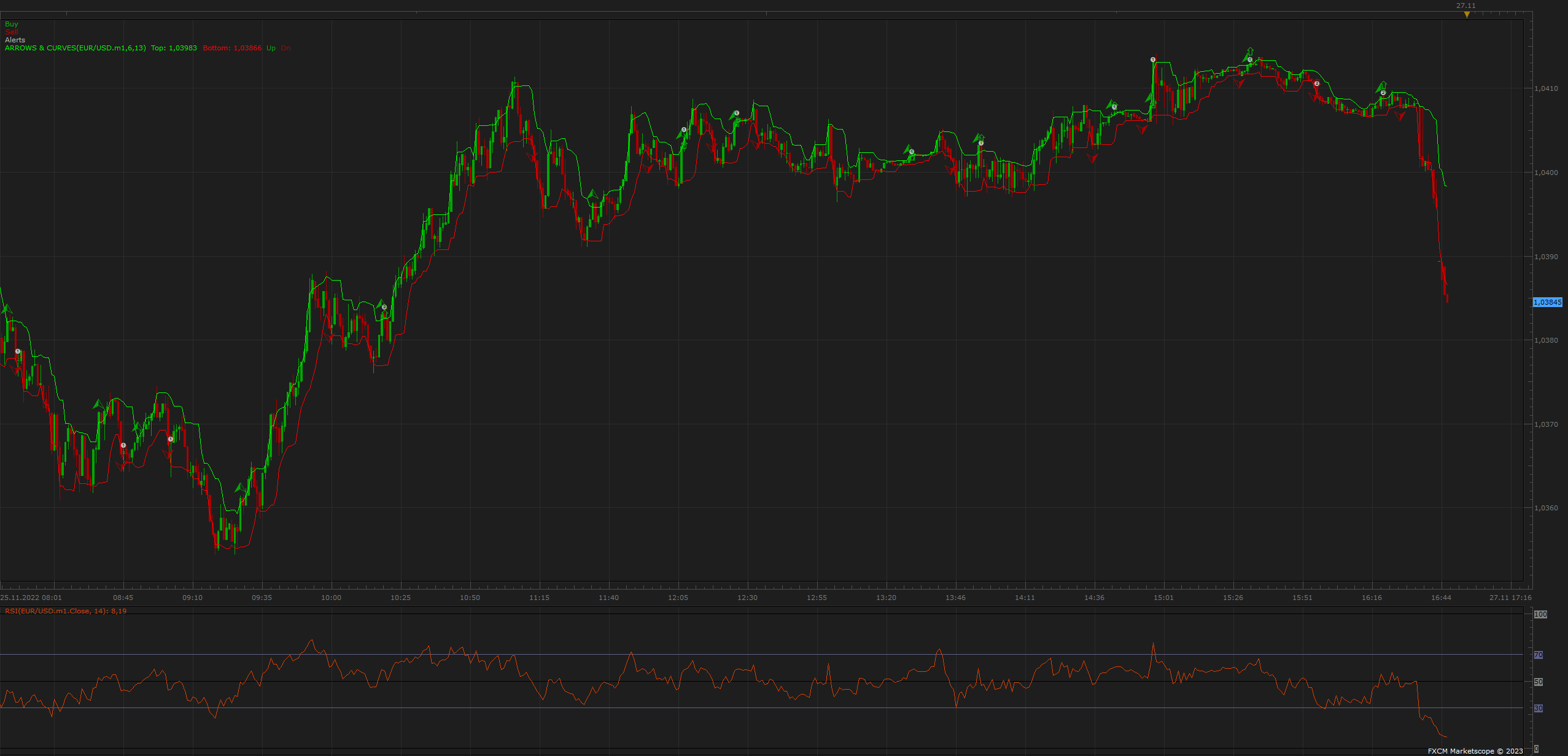Select the Sell label in chart legend
The width and height of the screenshot is (1568, 756).
(12, 32)
